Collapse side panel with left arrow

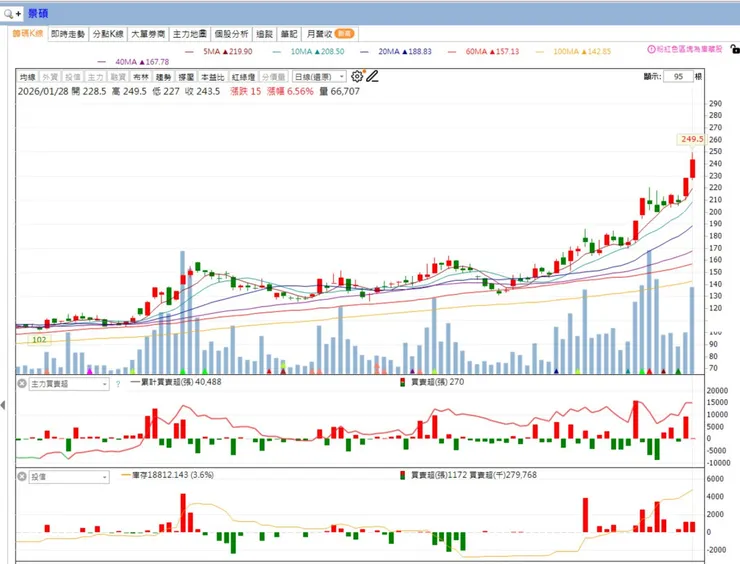click(x=3, y=405)
